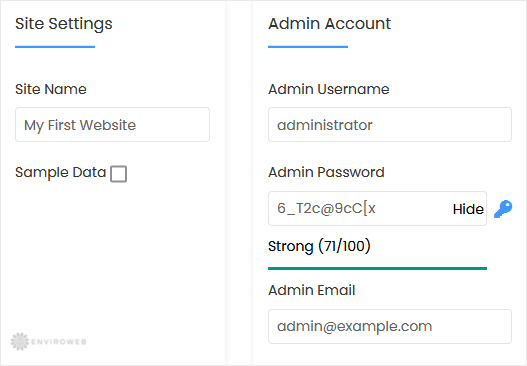Select the Admin Account heading
Viewport: 527px width, 366px height.
[x=329, y=24]
